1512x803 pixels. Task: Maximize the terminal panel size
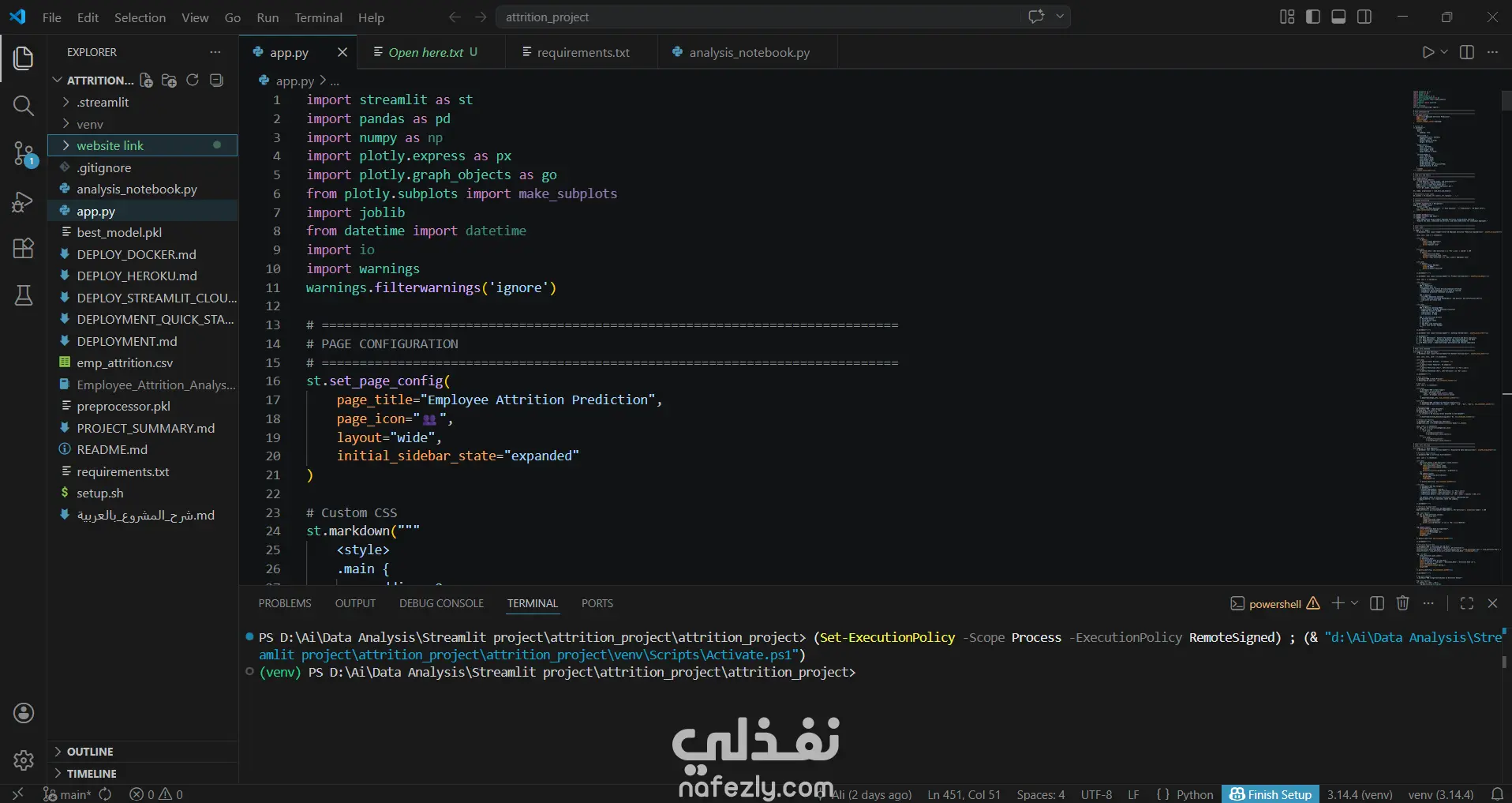[x=1467, y=603]
